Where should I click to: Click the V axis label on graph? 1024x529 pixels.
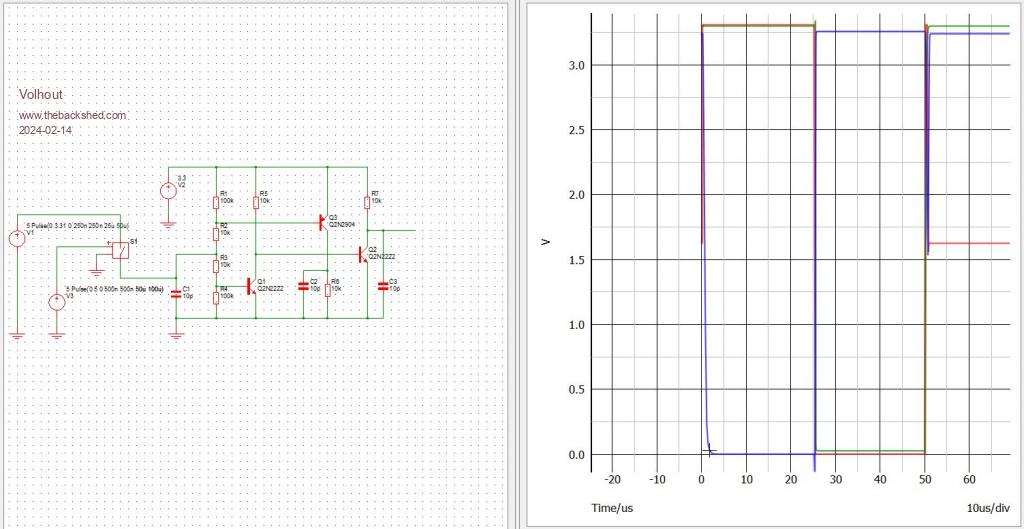pyautogui.click(x=546, y=241)
